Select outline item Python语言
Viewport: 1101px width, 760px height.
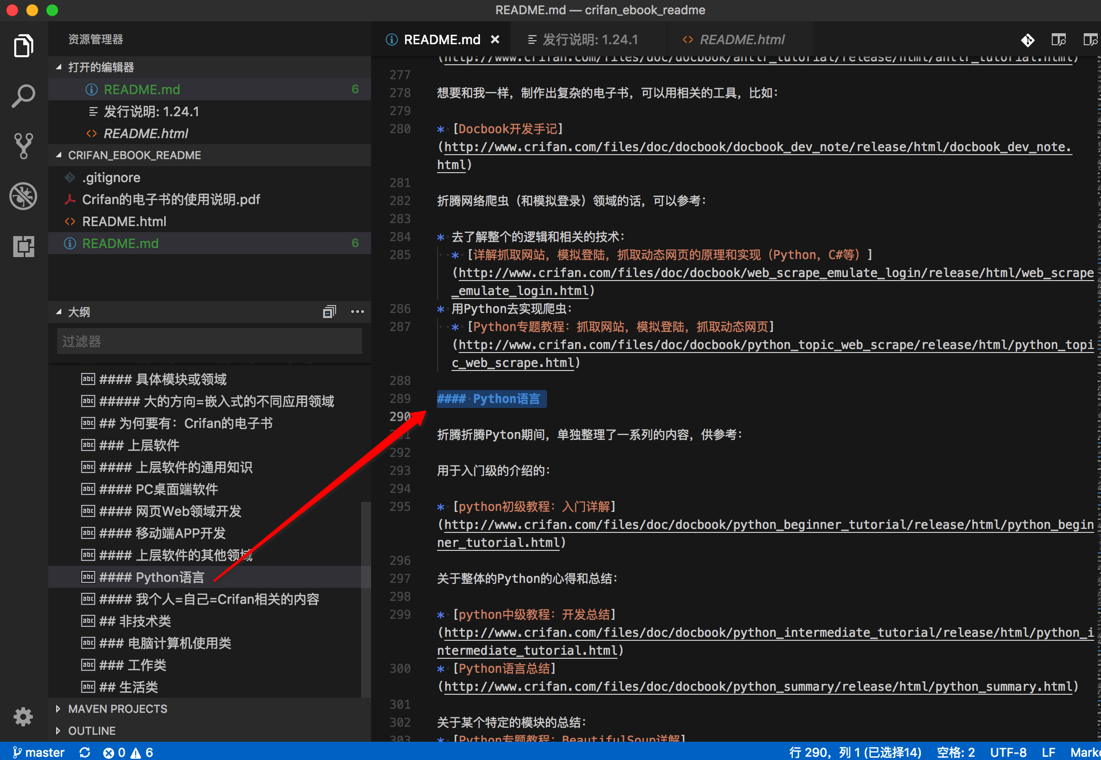pos(204,577)
